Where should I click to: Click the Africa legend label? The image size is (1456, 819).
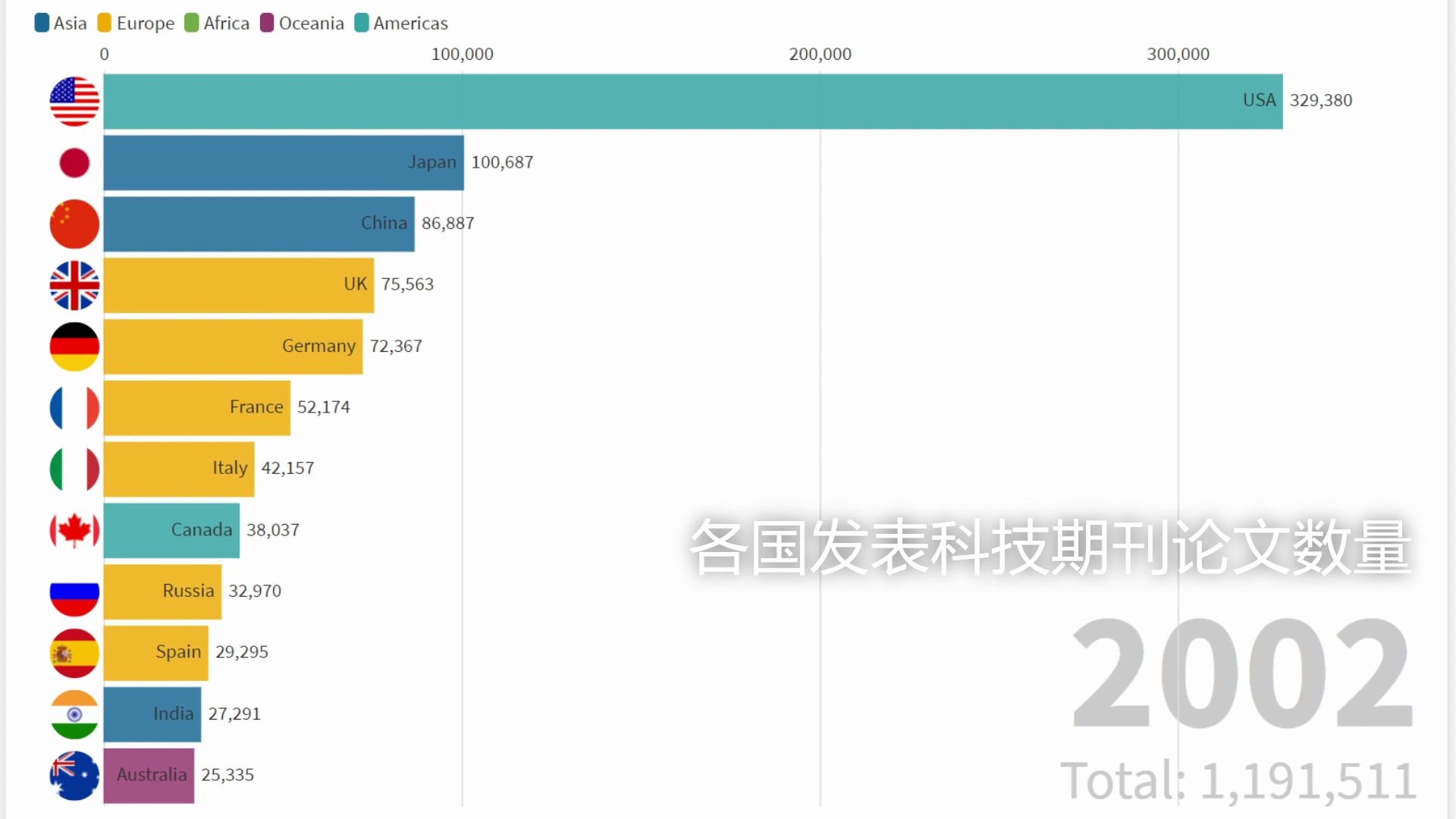click(x=226, y=24)
